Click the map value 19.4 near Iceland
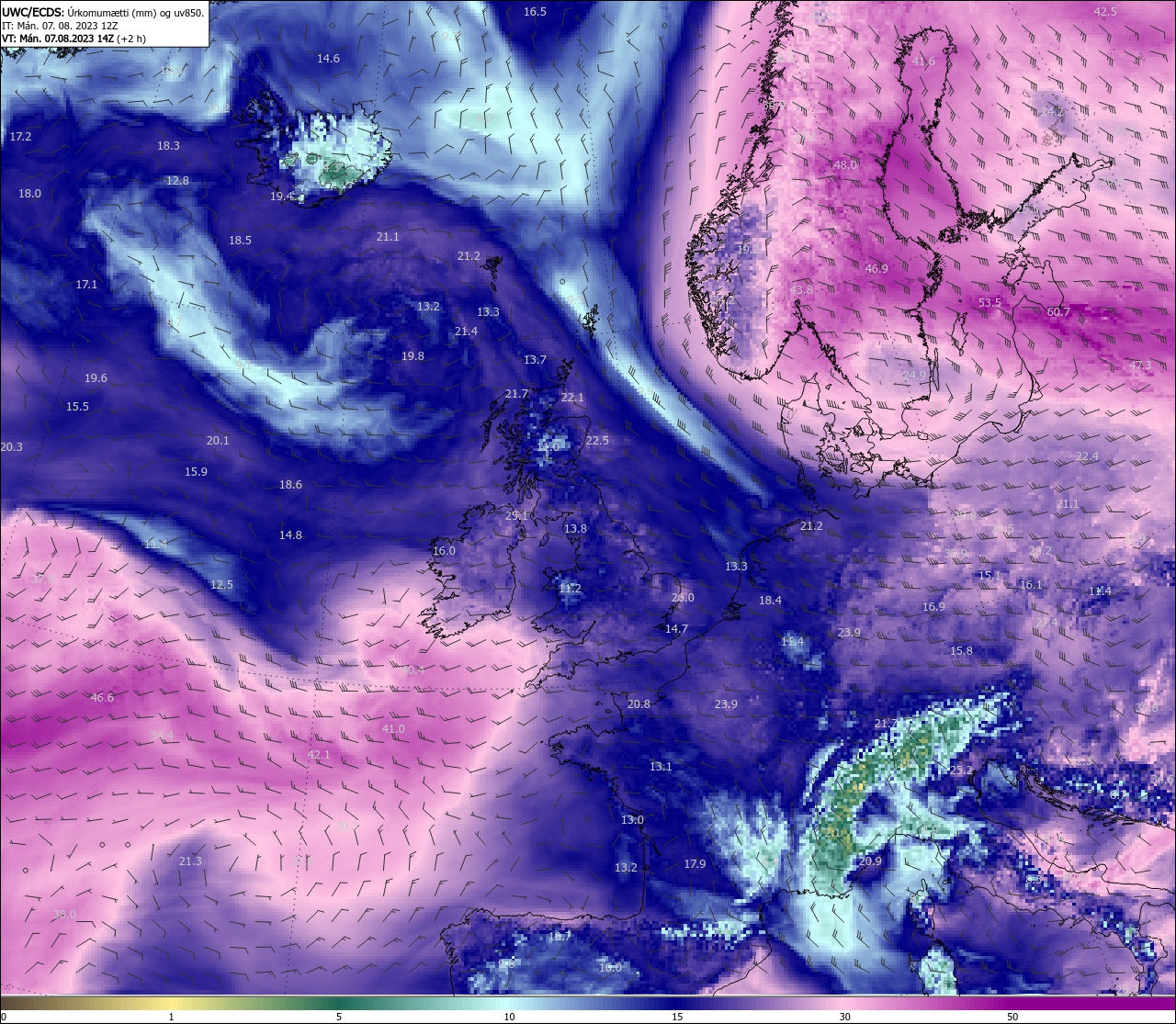Screen dimensions: 1176x1024 tap(281, 197)
